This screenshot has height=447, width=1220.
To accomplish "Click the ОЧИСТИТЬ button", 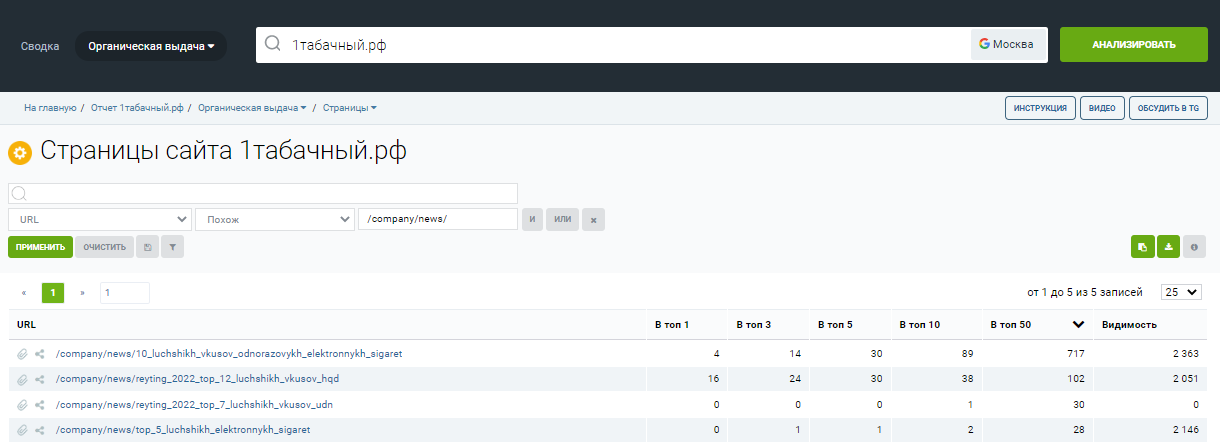I will coord(105,246).
